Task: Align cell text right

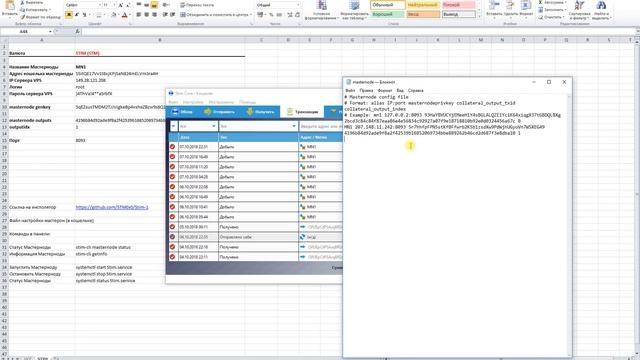Action: click(x=154, y=15)
